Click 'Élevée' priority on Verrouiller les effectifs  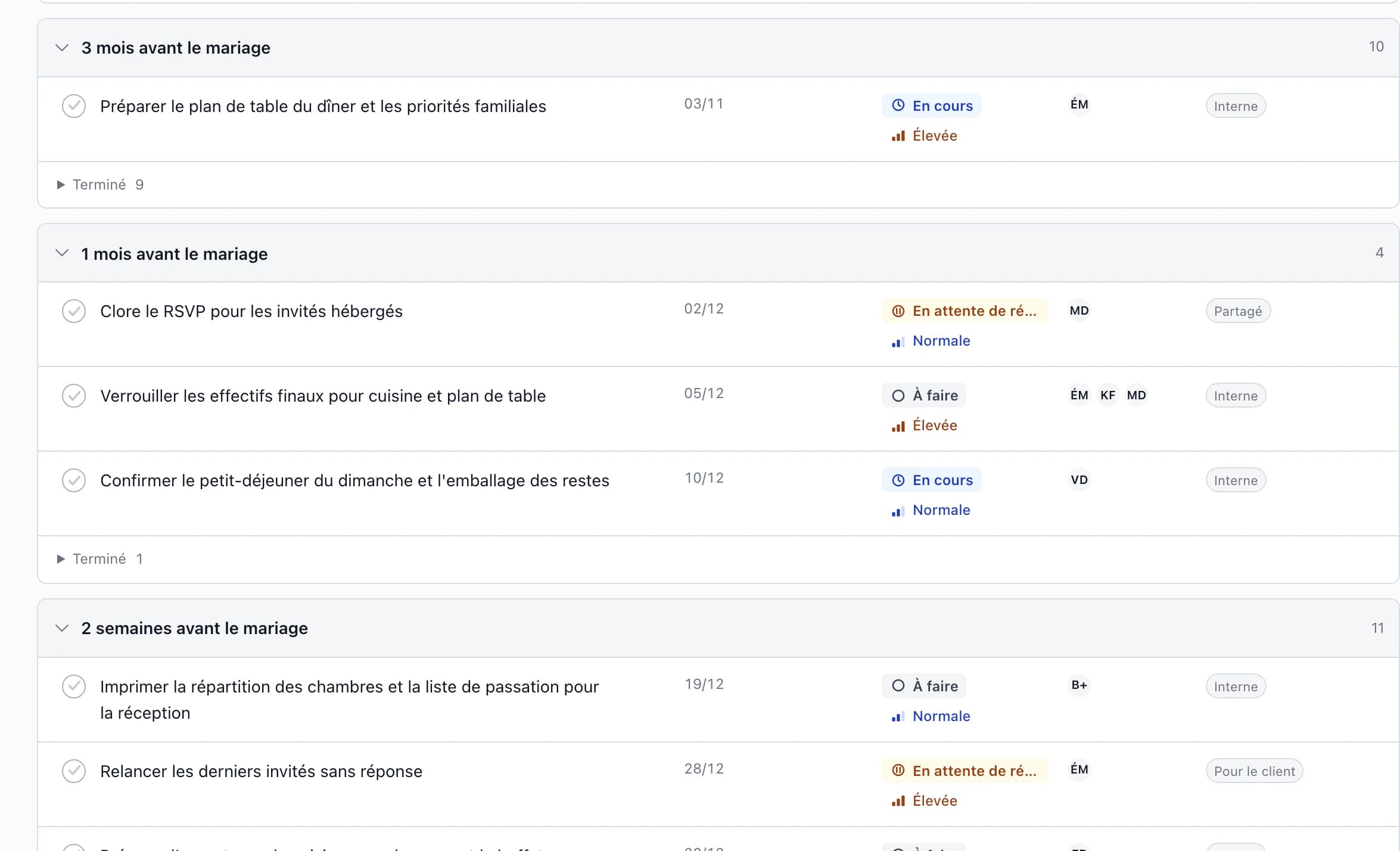924,425
